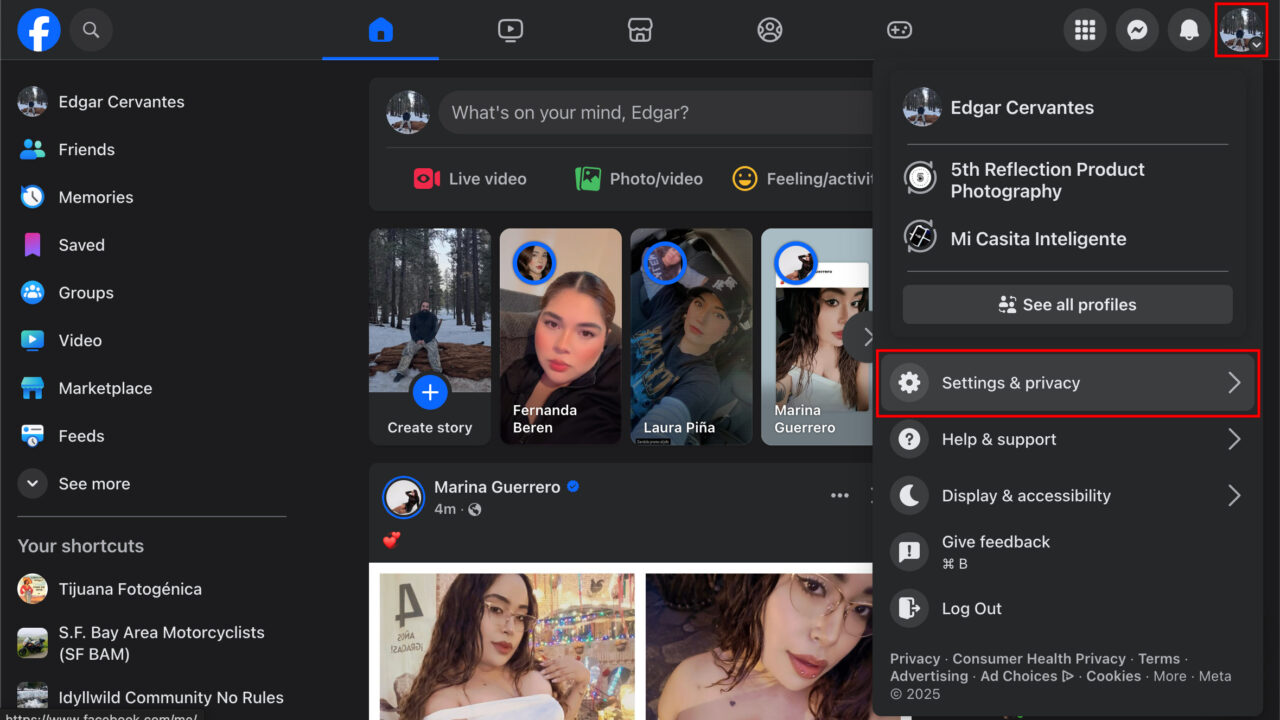1280x720 pixels.
Task: Open Settings & privacy
Action: [1010, 382]
